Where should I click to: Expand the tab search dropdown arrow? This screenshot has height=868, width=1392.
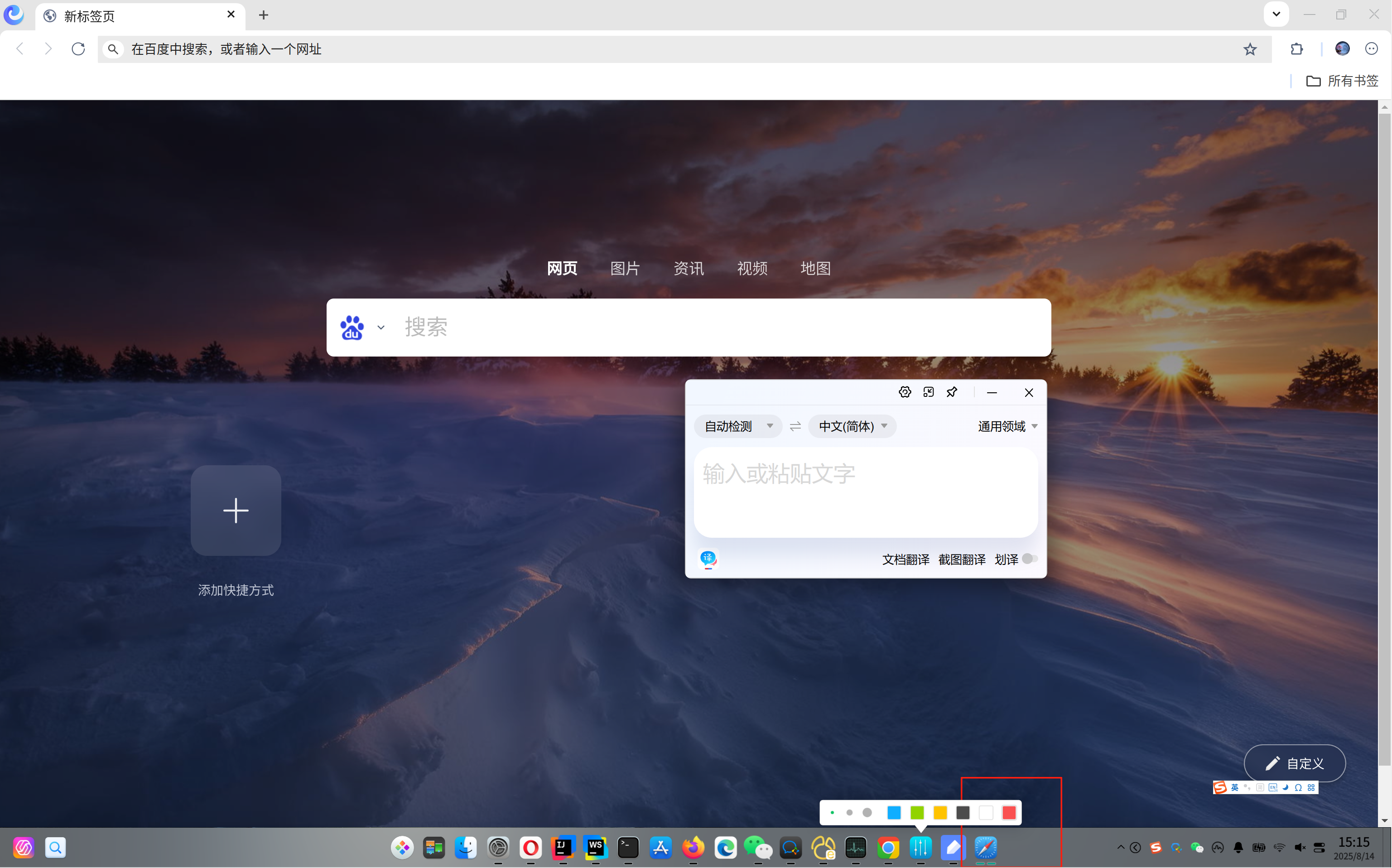tap(1276, 14)
